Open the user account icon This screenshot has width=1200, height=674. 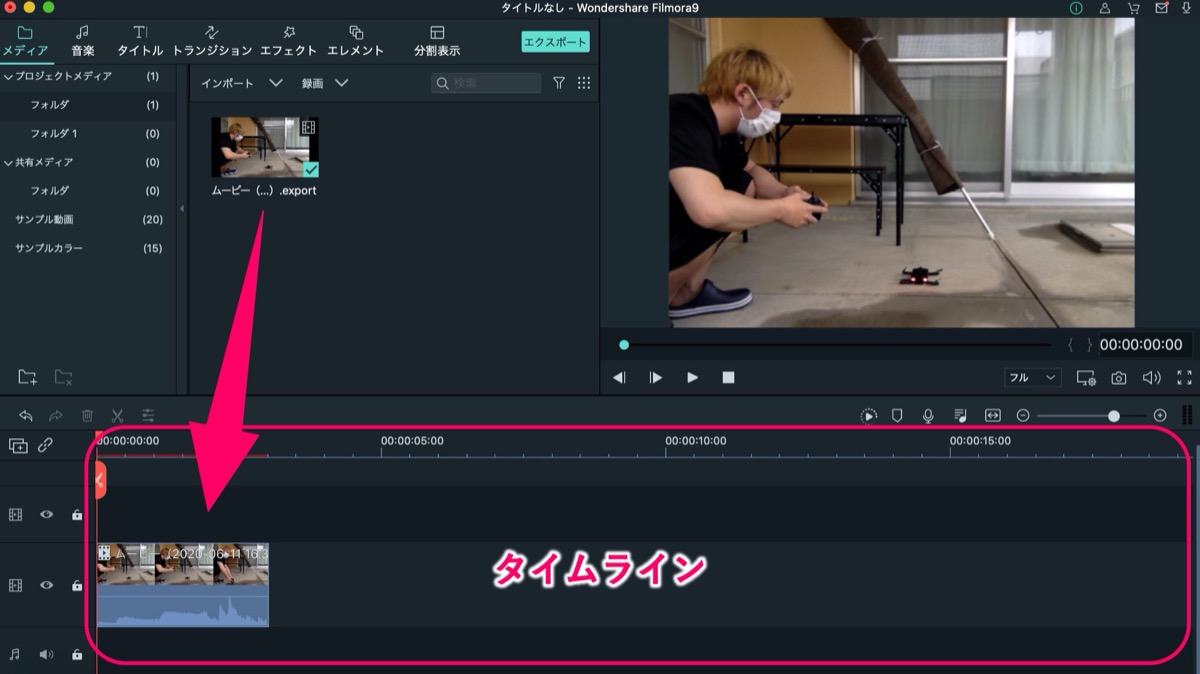click(1105, 8)
